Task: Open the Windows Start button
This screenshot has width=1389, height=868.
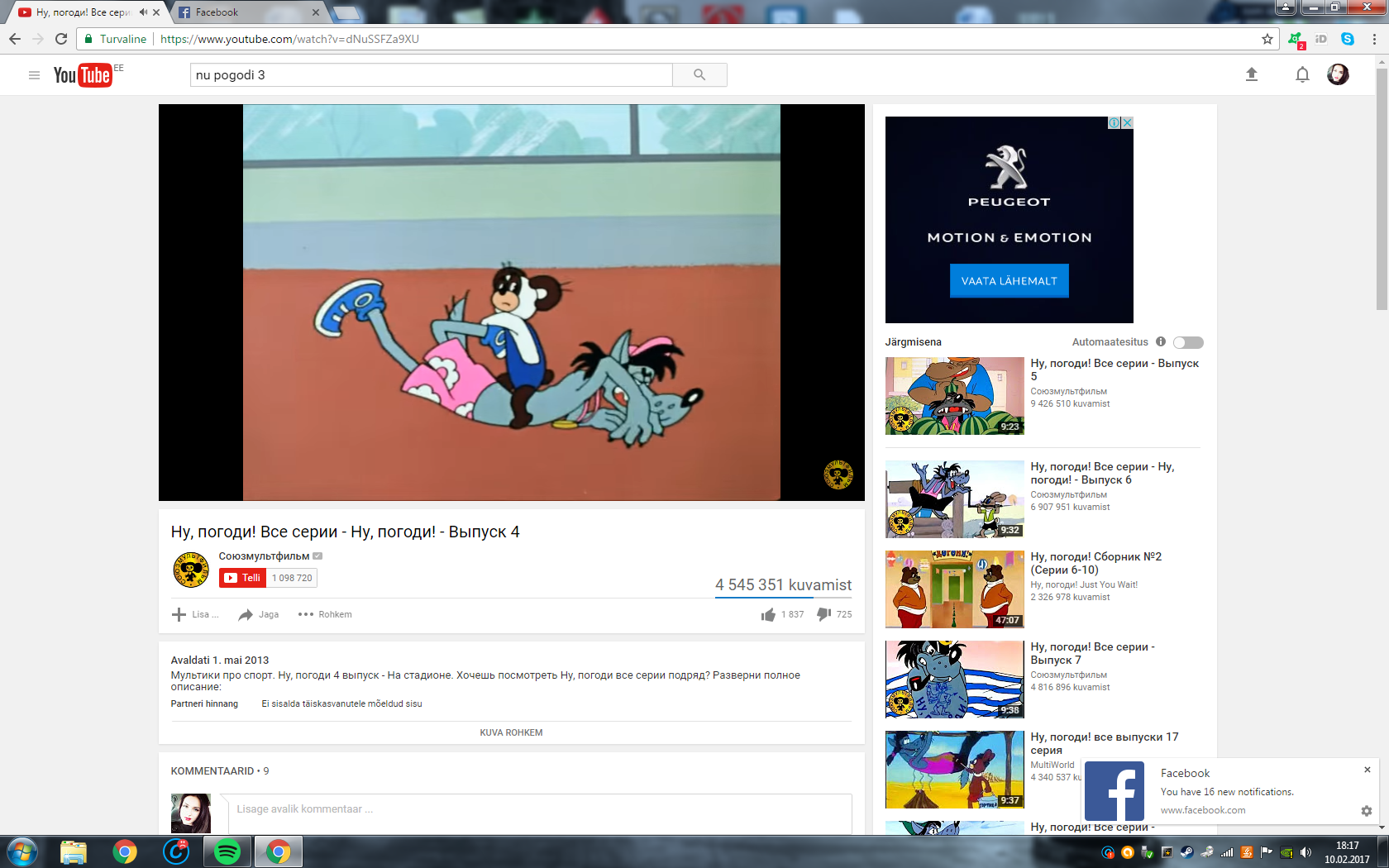Action: coord(21,851)
